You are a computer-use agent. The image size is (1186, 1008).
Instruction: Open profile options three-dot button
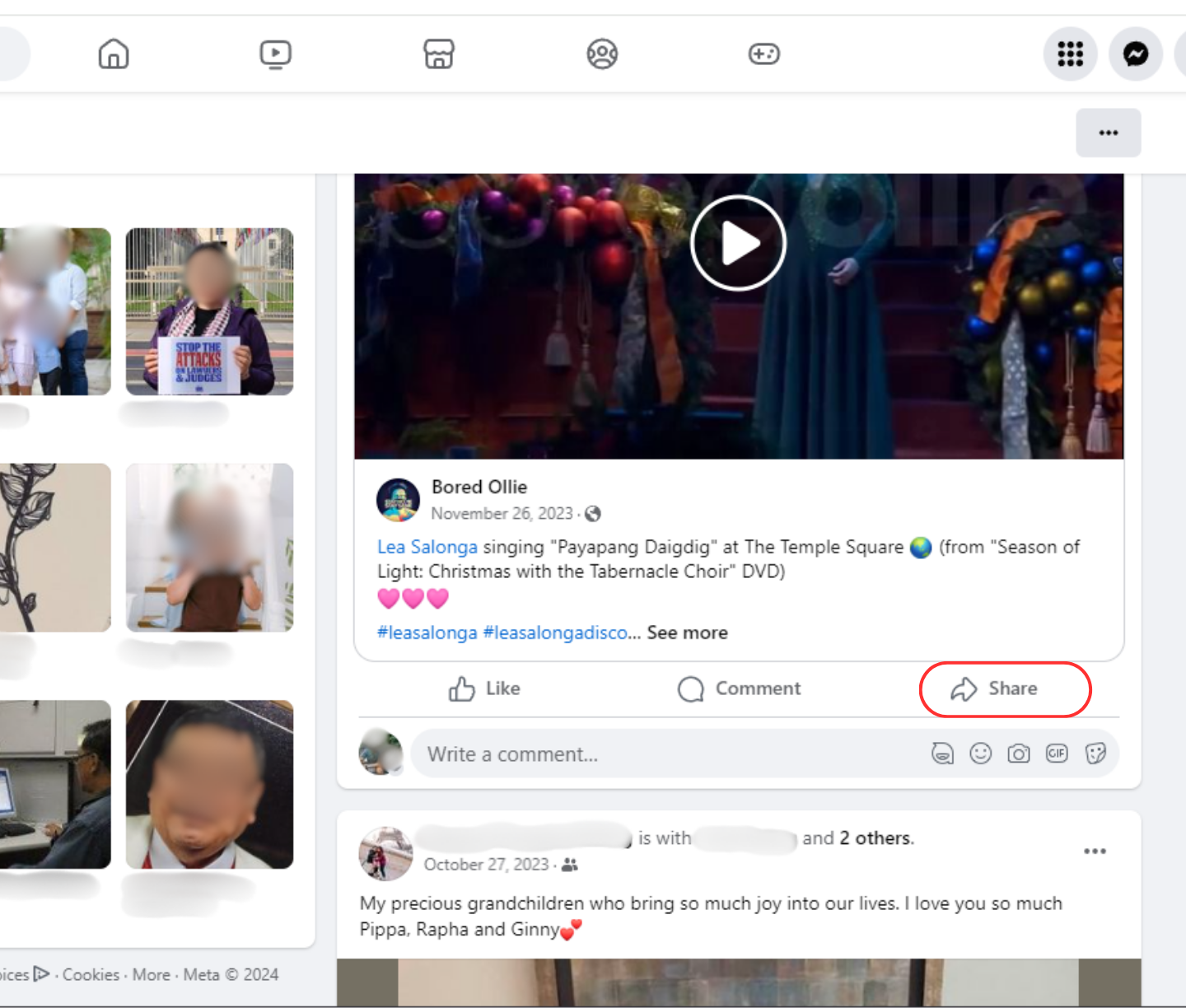coord(1108,133)
